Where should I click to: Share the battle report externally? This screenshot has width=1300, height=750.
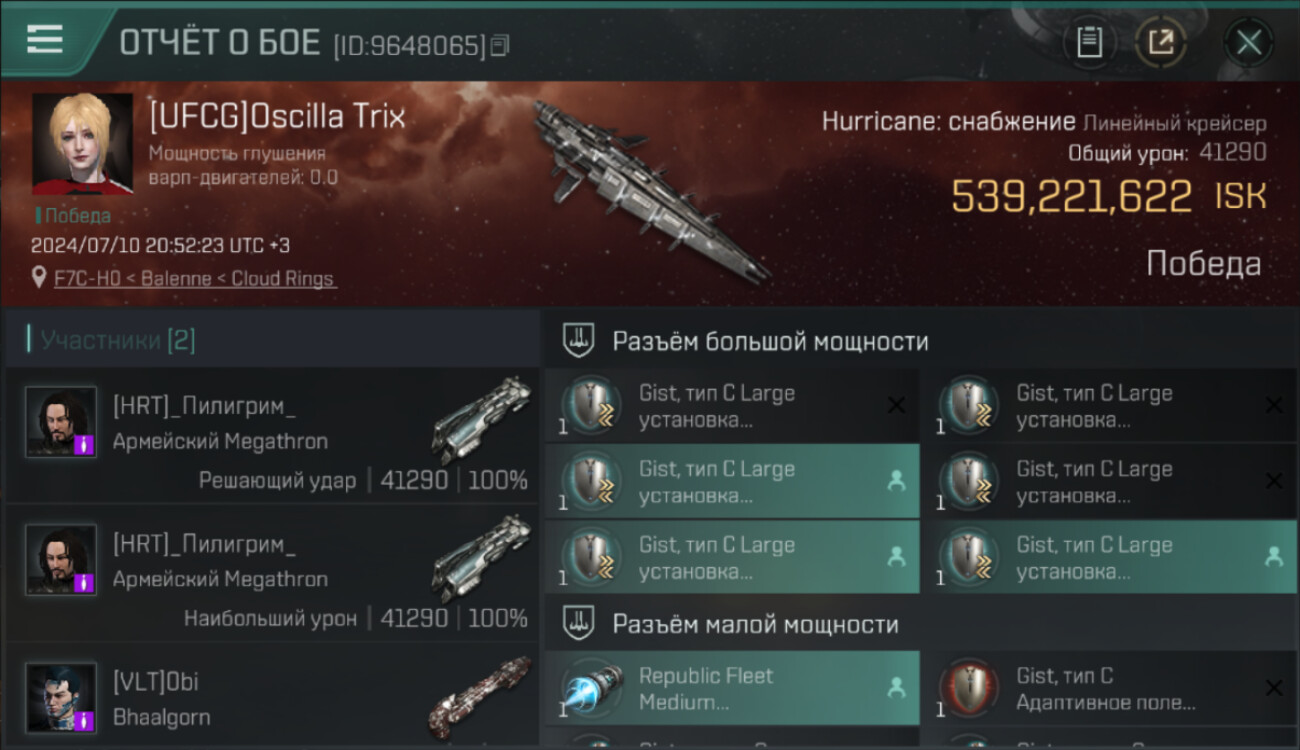[x=1161, y=42]
